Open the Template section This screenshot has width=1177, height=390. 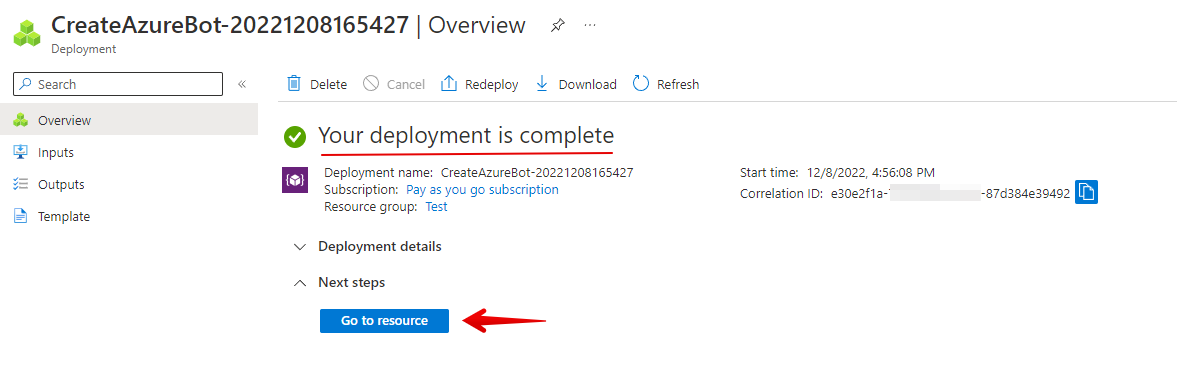[129, 217]
